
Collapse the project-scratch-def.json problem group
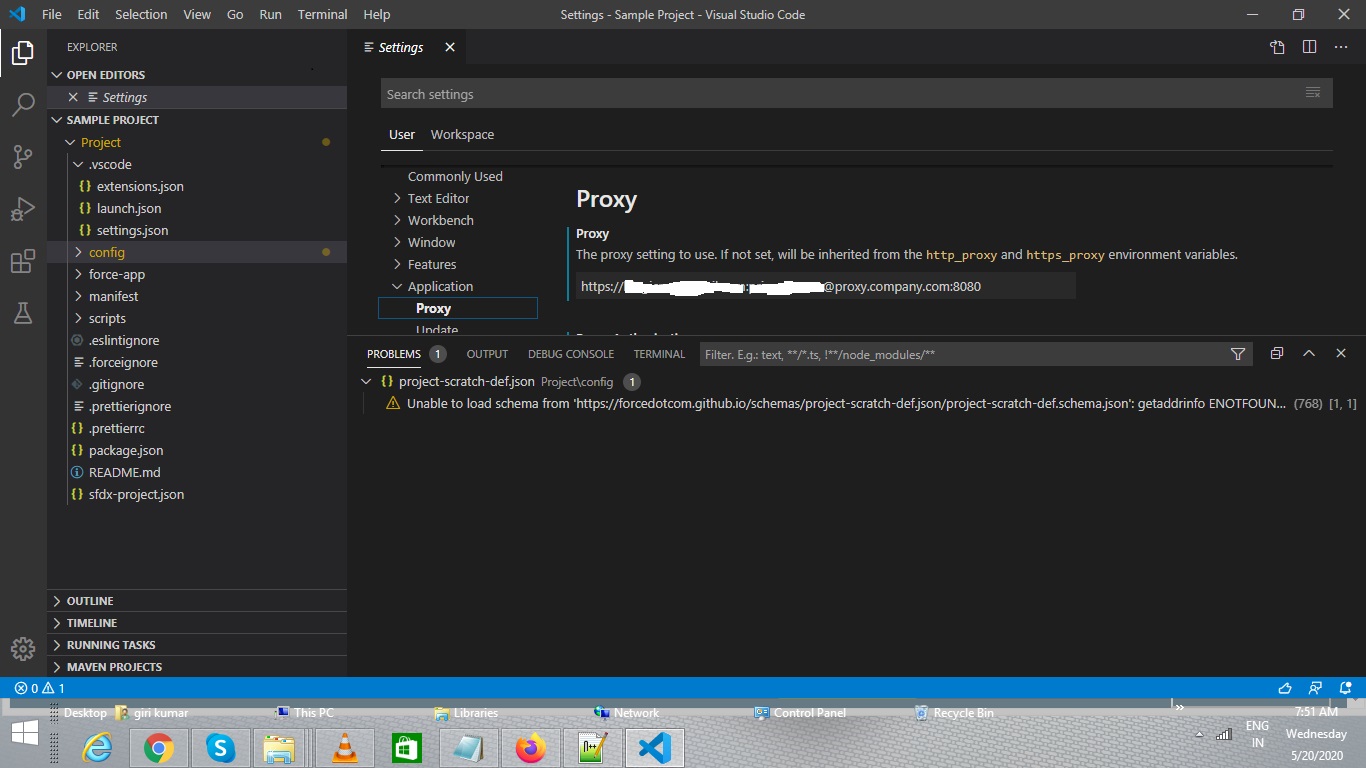coord(367,382)
